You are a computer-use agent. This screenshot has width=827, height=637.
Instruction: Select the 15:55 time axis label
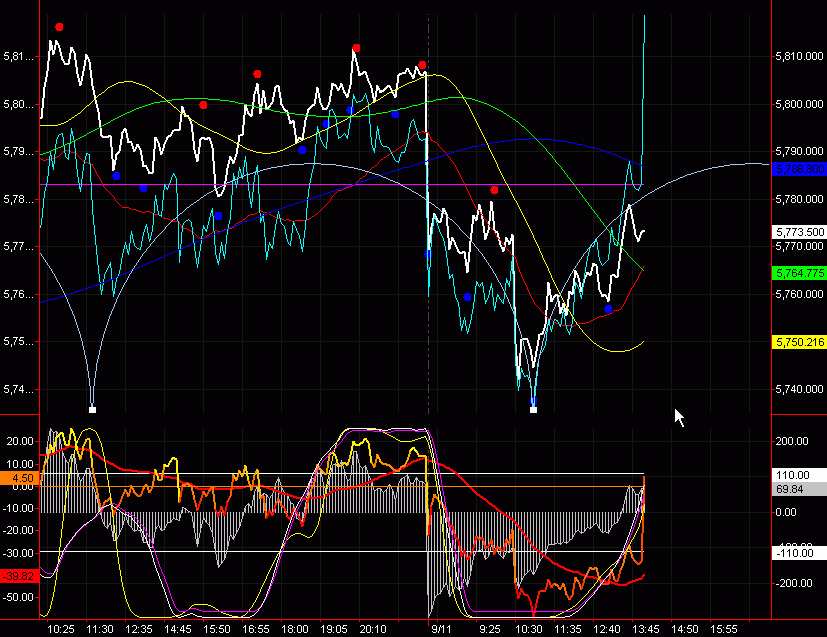pos(724,629)
